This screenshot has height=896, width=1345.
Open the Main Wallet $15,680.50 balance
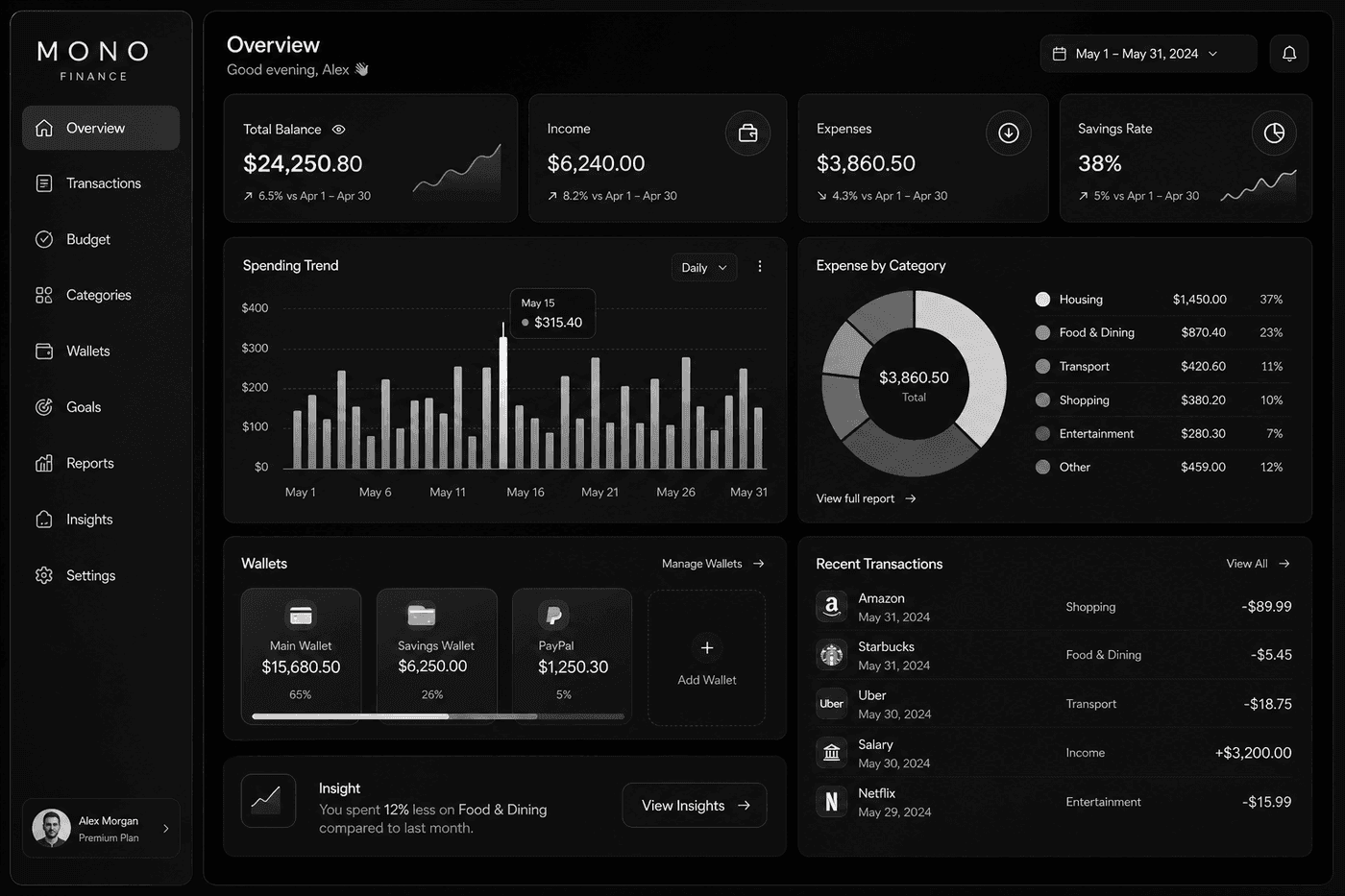pos(301,666)
